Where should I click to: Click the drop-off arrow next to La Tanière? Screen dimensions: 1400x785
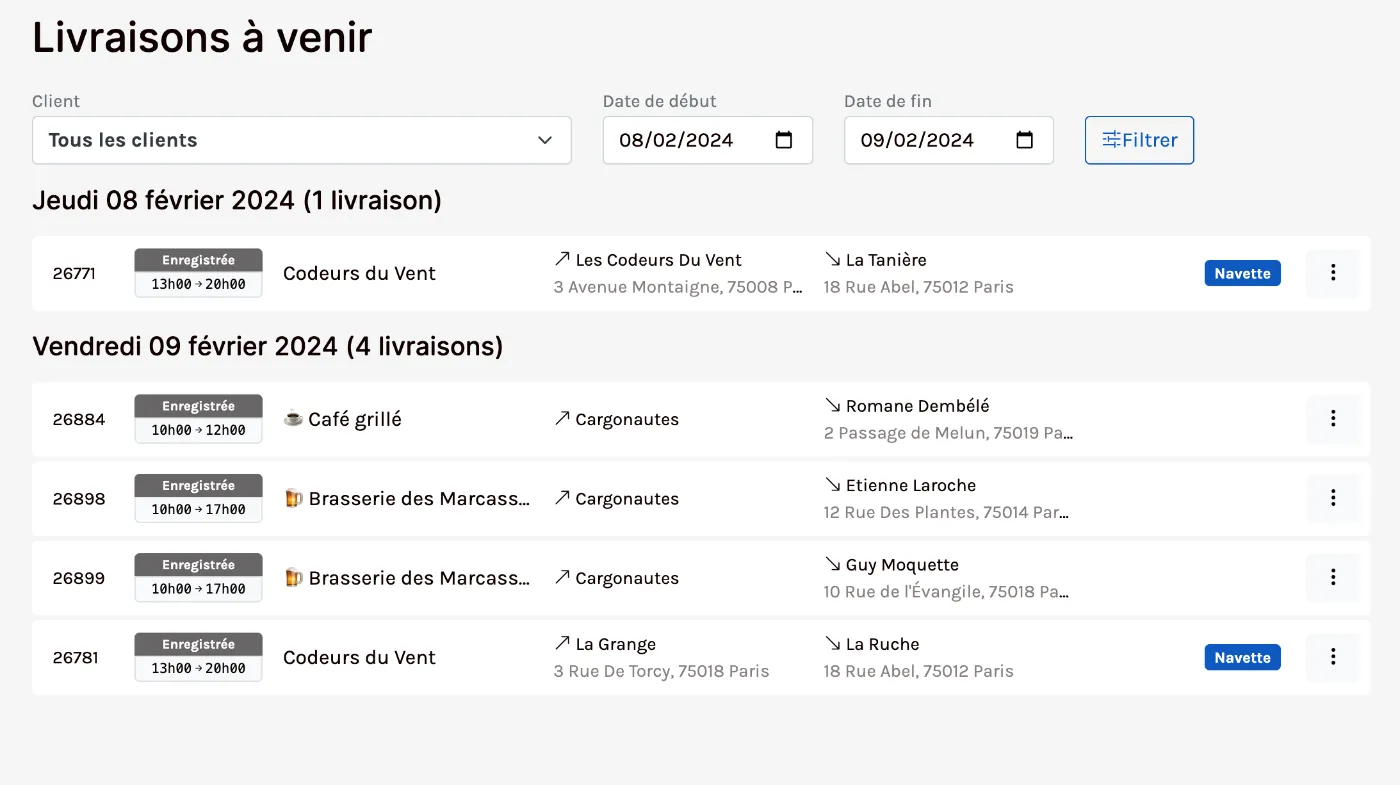(832, 259)
